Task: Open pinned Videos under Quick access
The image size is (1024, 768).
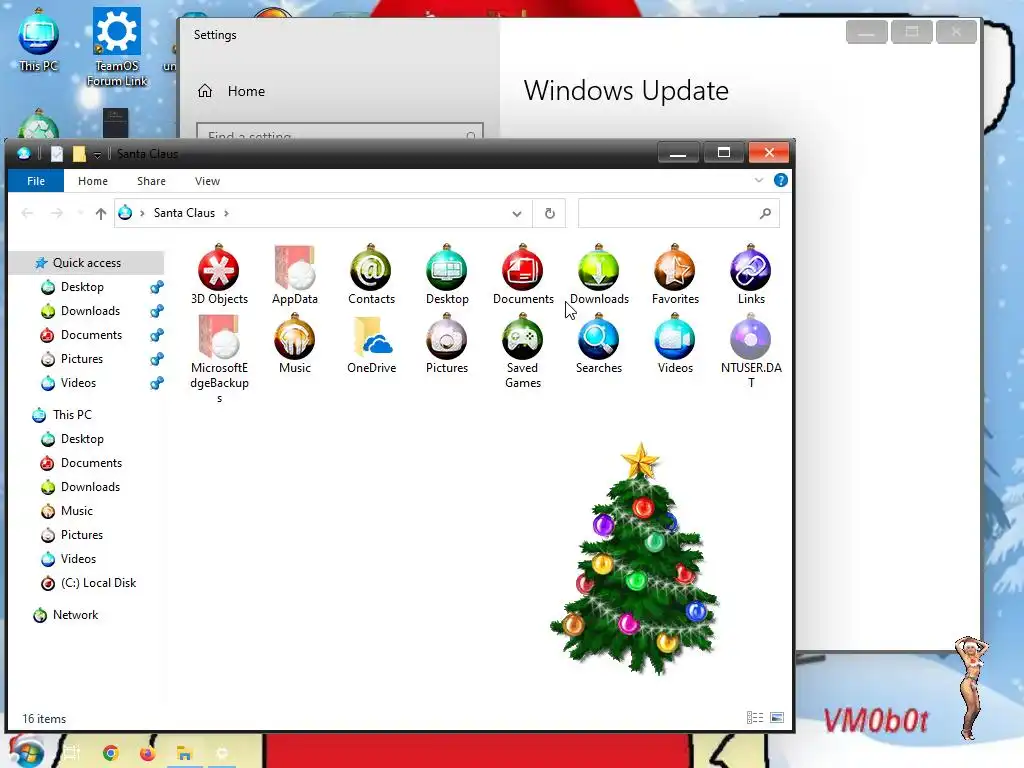Action: click(x=78, y=383)
